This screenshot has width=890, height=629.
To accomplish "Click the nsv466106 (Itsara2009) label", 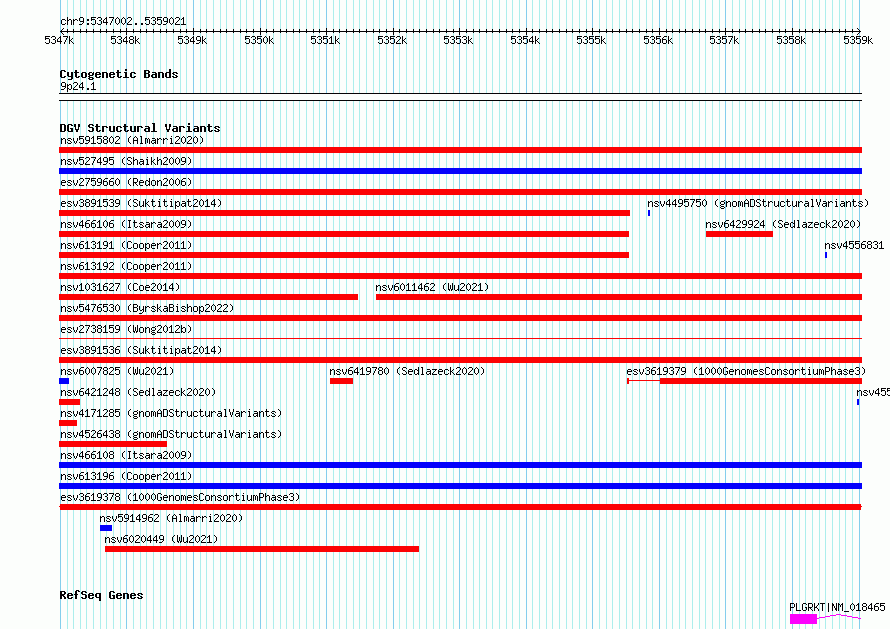I will (126, 224).
